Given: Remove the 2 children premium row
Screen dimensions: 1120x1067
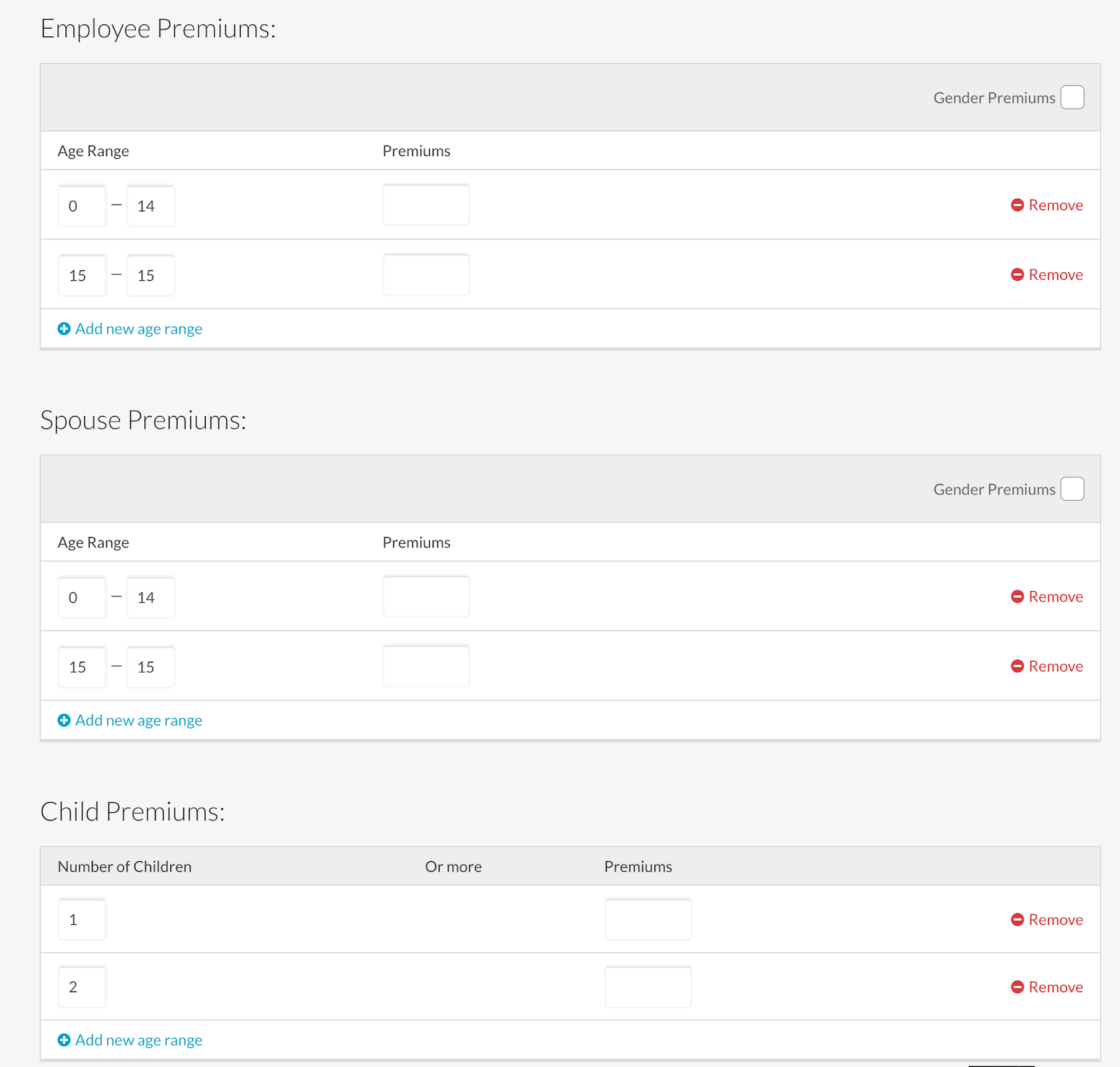Looking at the screenshot, I should [x=1047, y=987].
